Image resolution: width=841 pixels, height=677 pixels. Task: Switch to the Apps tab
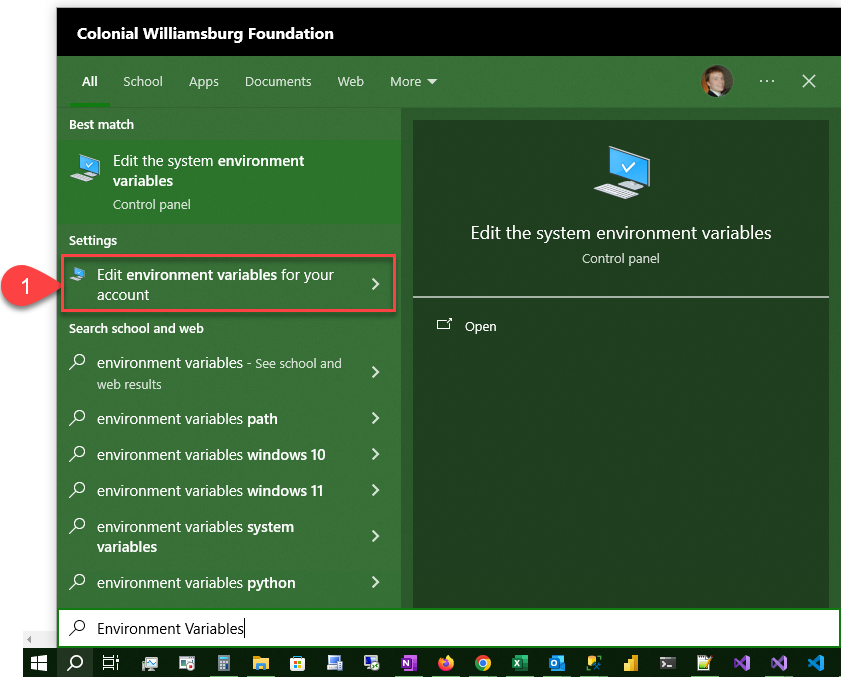click(x=204, y=82)
